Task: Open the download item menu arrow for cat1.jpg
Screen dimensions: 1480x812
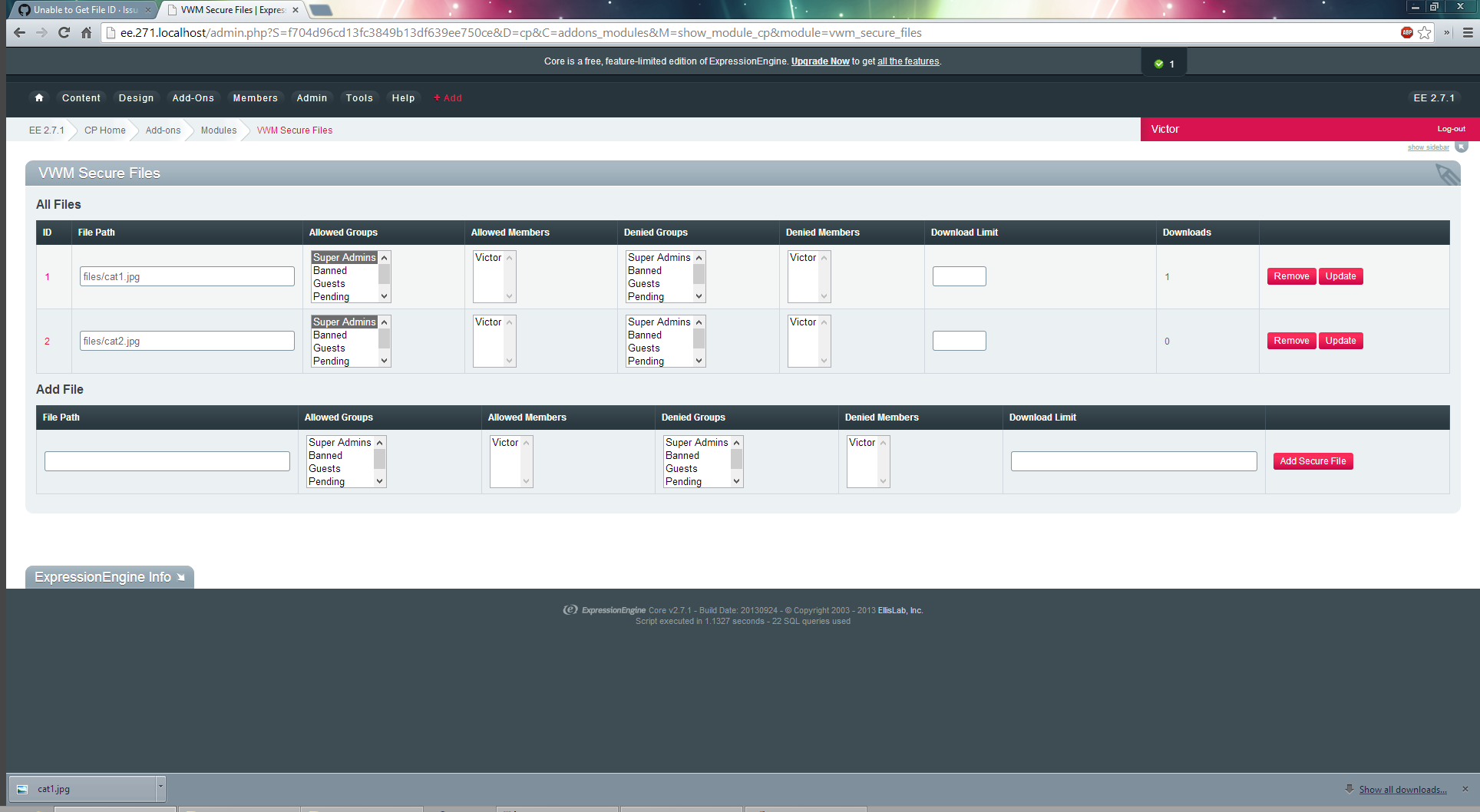Action: (x=160, y=788)
